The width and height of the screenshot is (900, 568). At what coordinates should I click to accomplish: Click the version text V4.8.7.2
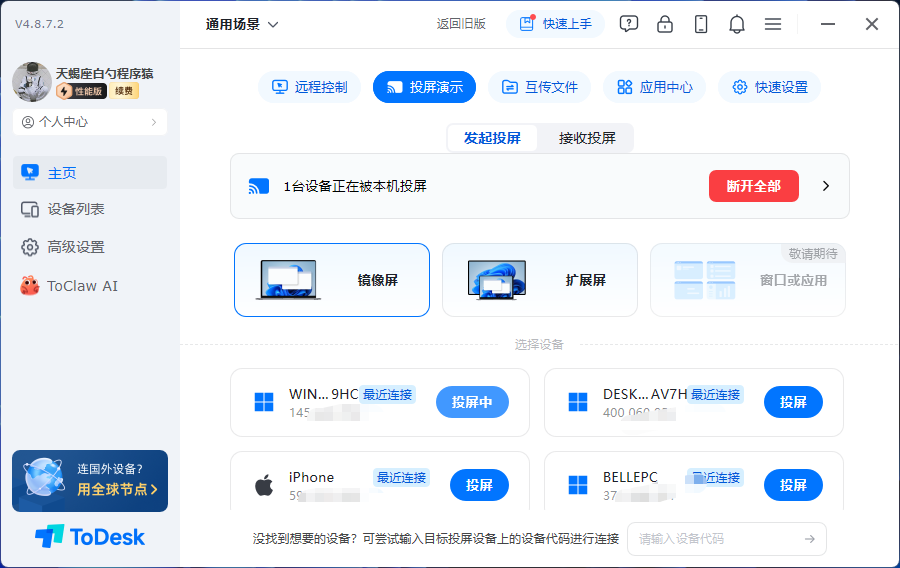[40, 24]
